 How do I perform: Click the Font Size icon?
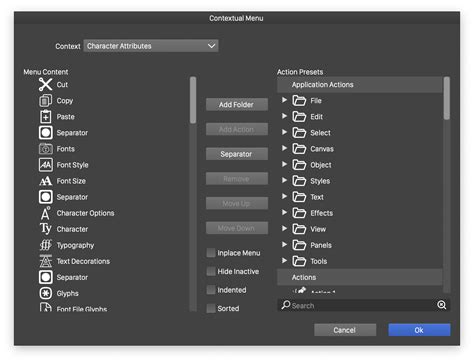pyautogui.click(x=46, y=181)
